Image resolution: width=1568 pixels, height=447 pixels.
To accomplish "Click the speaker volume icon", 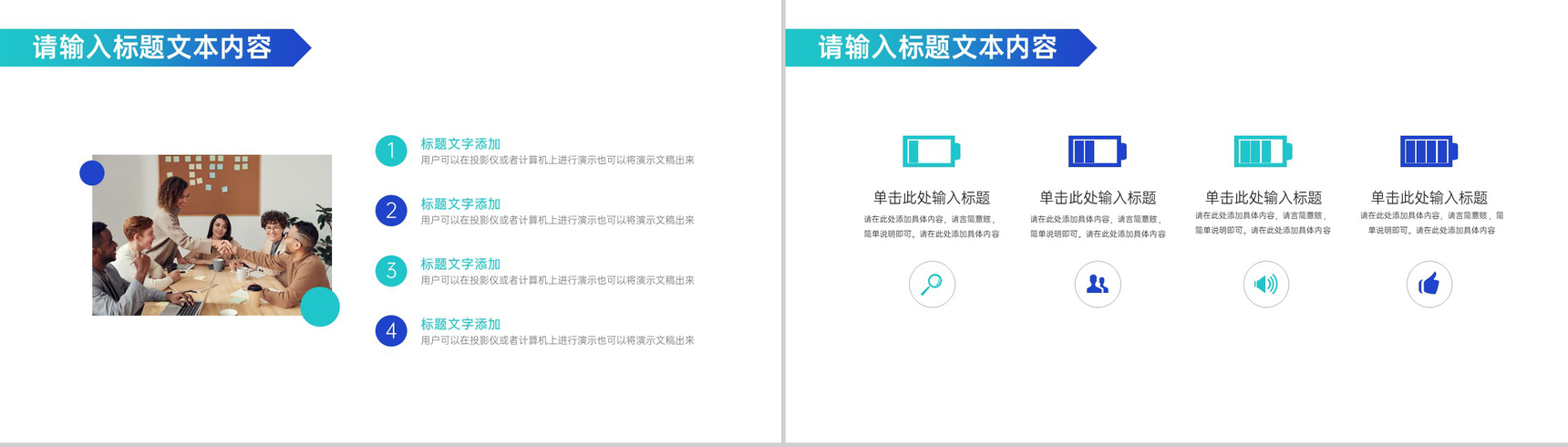I will pos(1265,285).
